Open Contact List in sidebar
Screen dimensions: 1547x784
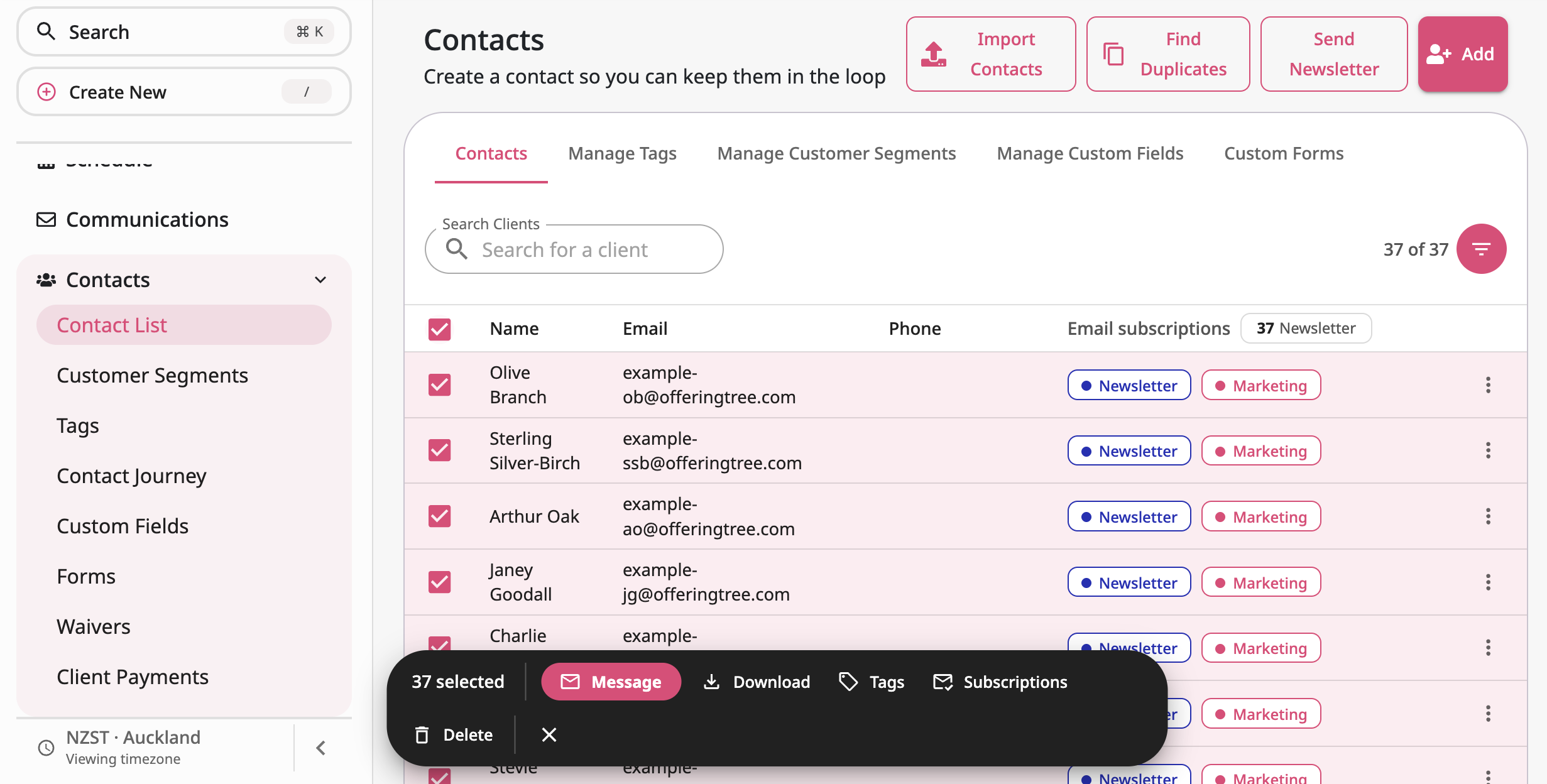[183, 325]
